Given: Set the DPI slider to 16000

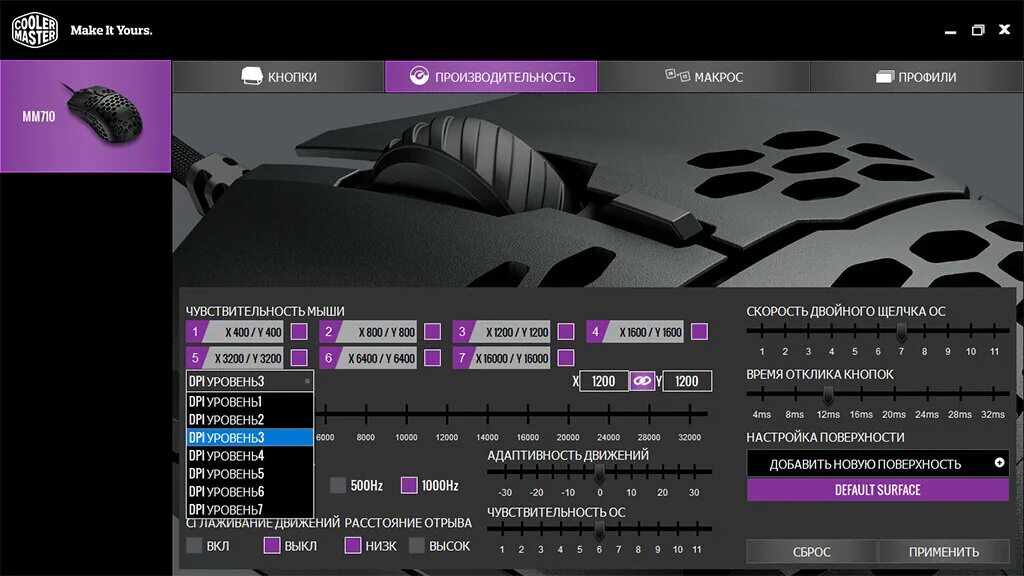Looking at the screenshot, I should pyautogui.click(x=528, y=413).
